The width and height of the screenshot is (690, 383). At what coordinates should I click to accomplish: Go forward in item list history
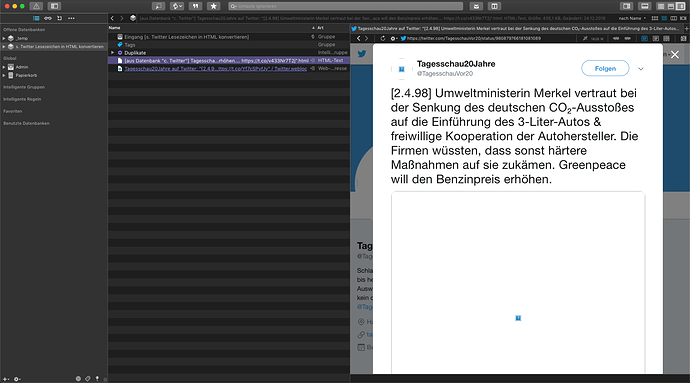pos(122,18)
